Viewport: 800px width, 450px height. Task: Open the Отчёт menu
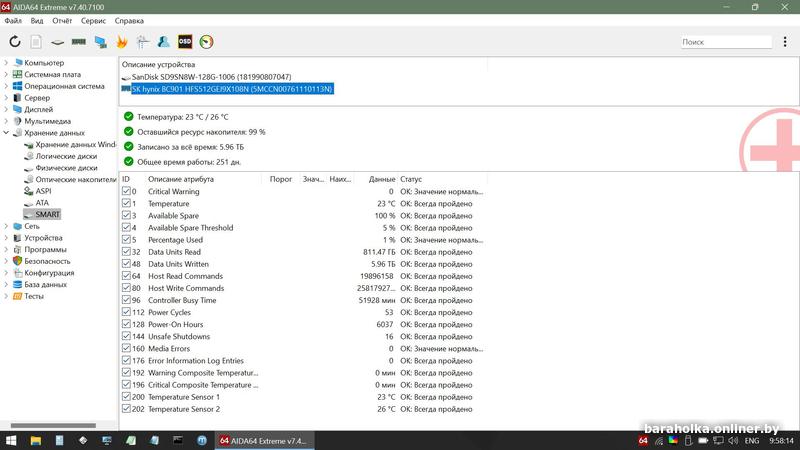click(x=62, y=20)
